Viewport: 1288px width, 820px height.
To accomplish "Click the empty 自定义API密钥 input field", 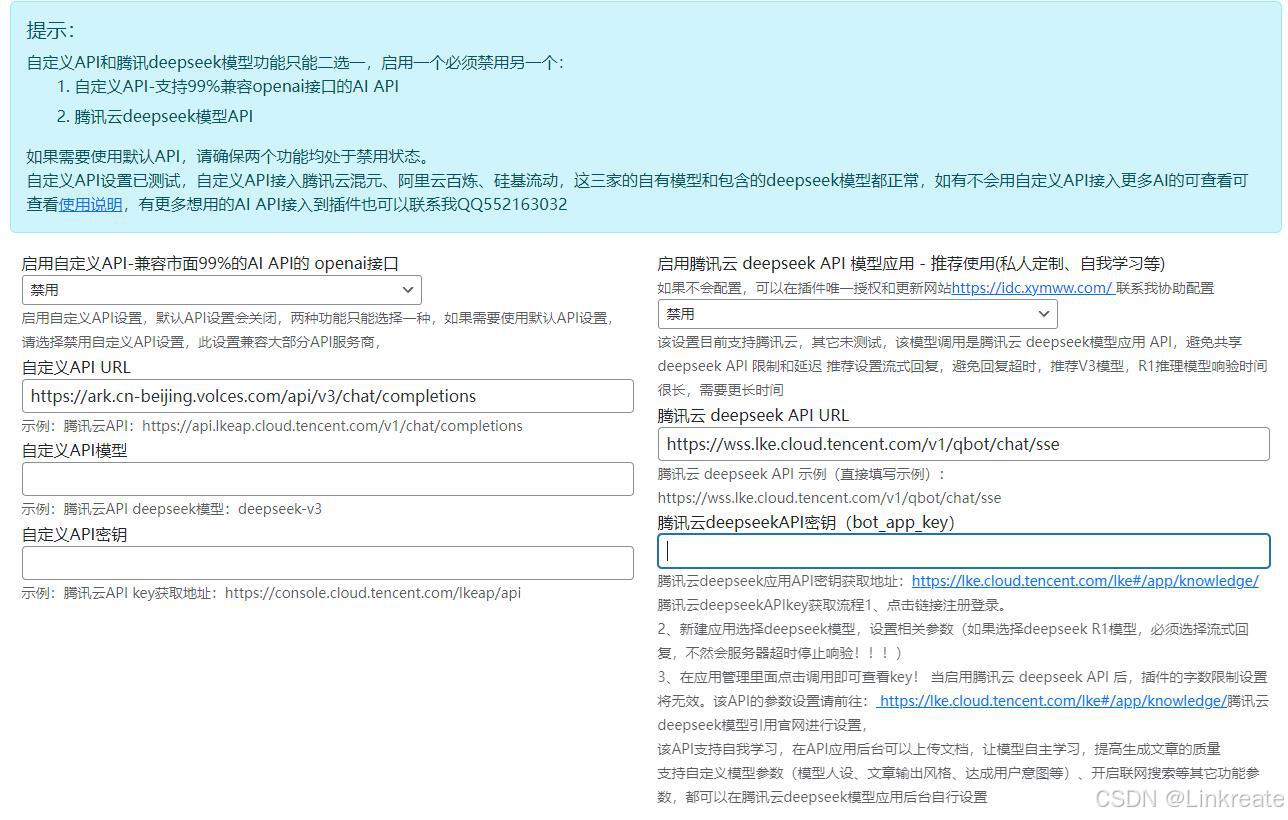I will coord(328,563).
